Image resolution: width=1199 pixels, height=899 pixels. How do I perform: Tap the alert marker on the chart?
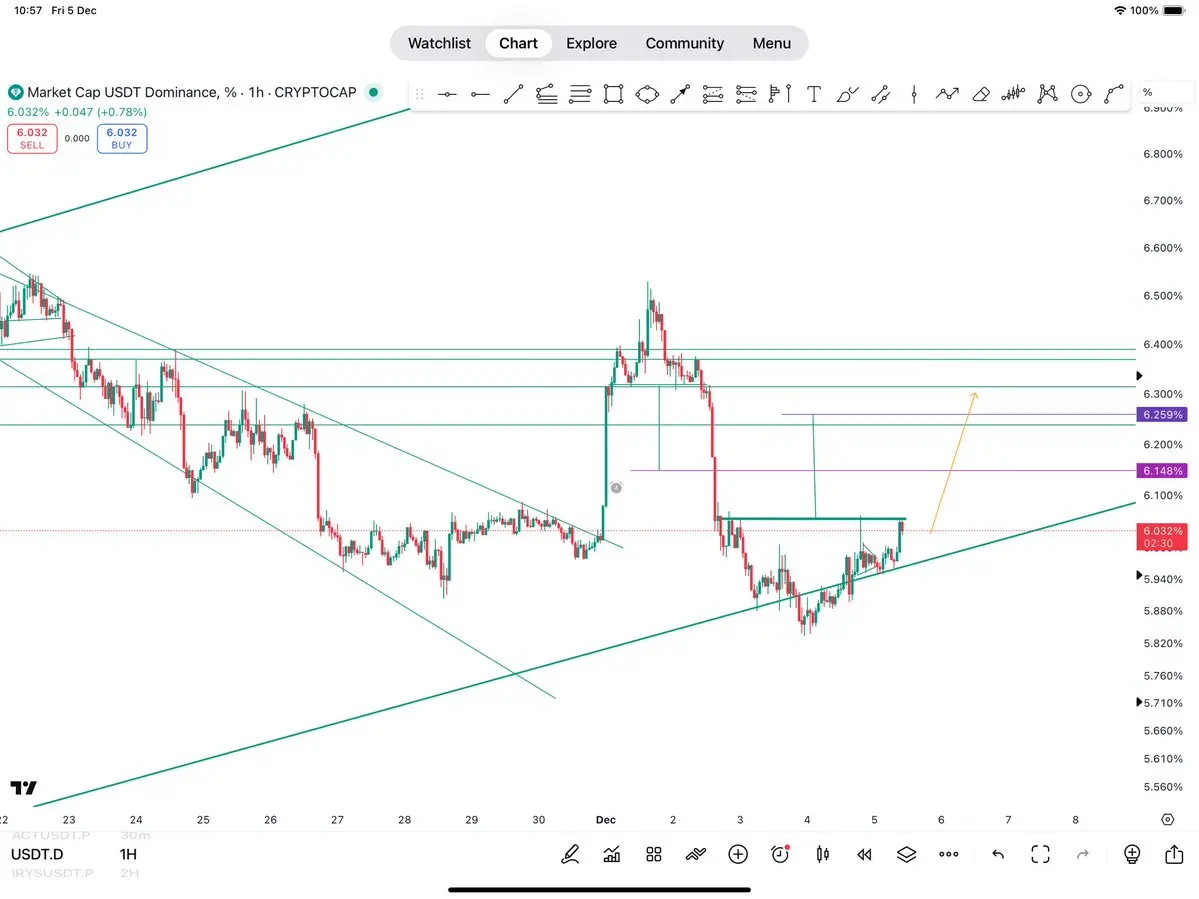(x=616, y=487)
